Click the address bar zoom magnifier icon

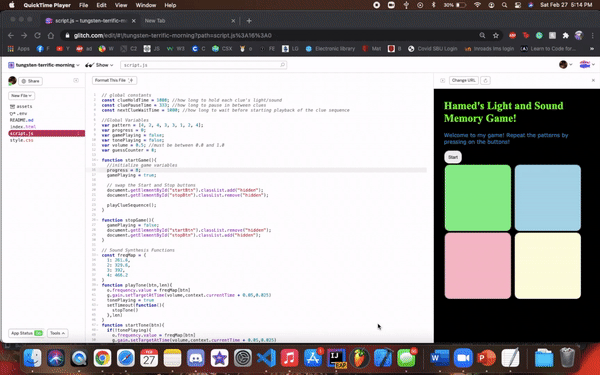pos(482,35)
